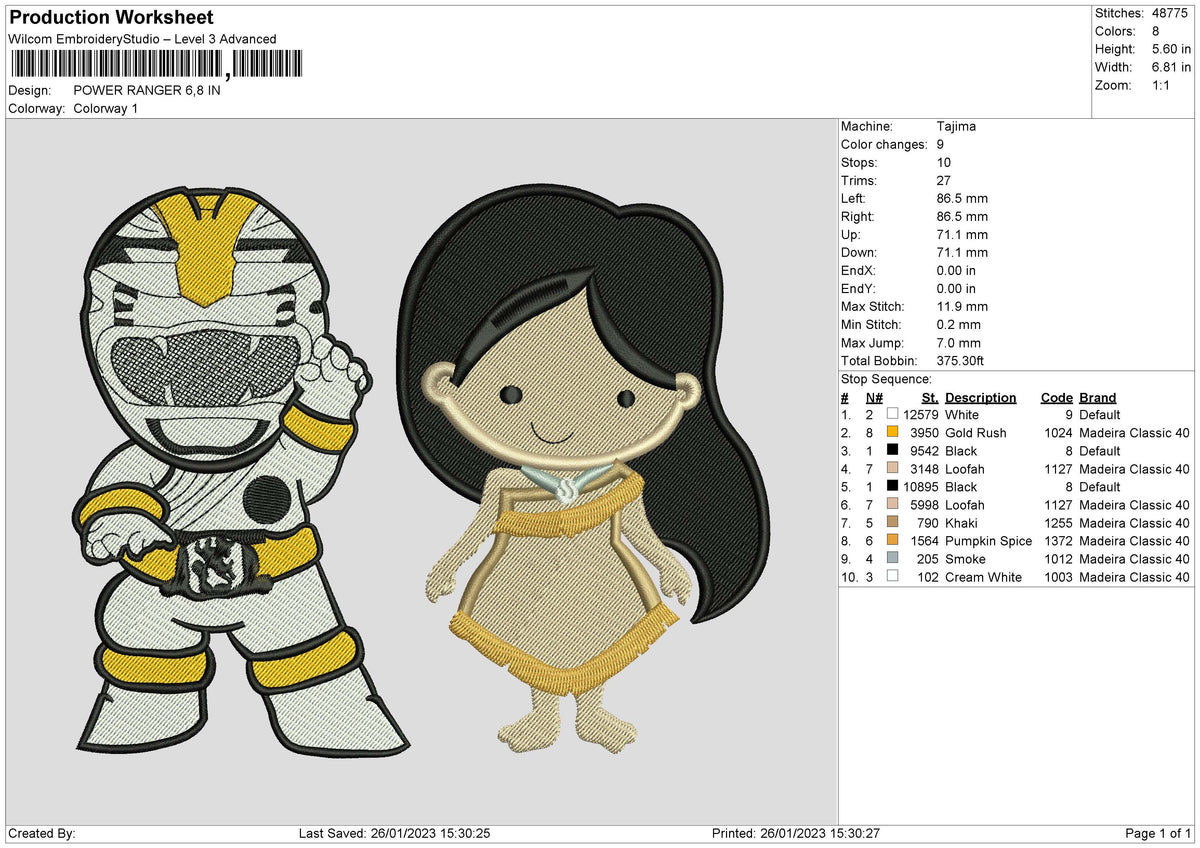This screenshot has height=848, width=1200.
Task: Select the 'EndX:' label
Action: [858, 270]
